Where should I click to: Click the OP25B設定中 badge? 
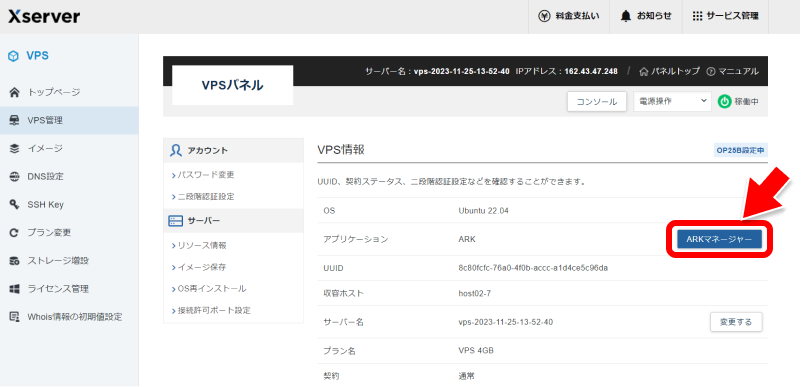740,151
